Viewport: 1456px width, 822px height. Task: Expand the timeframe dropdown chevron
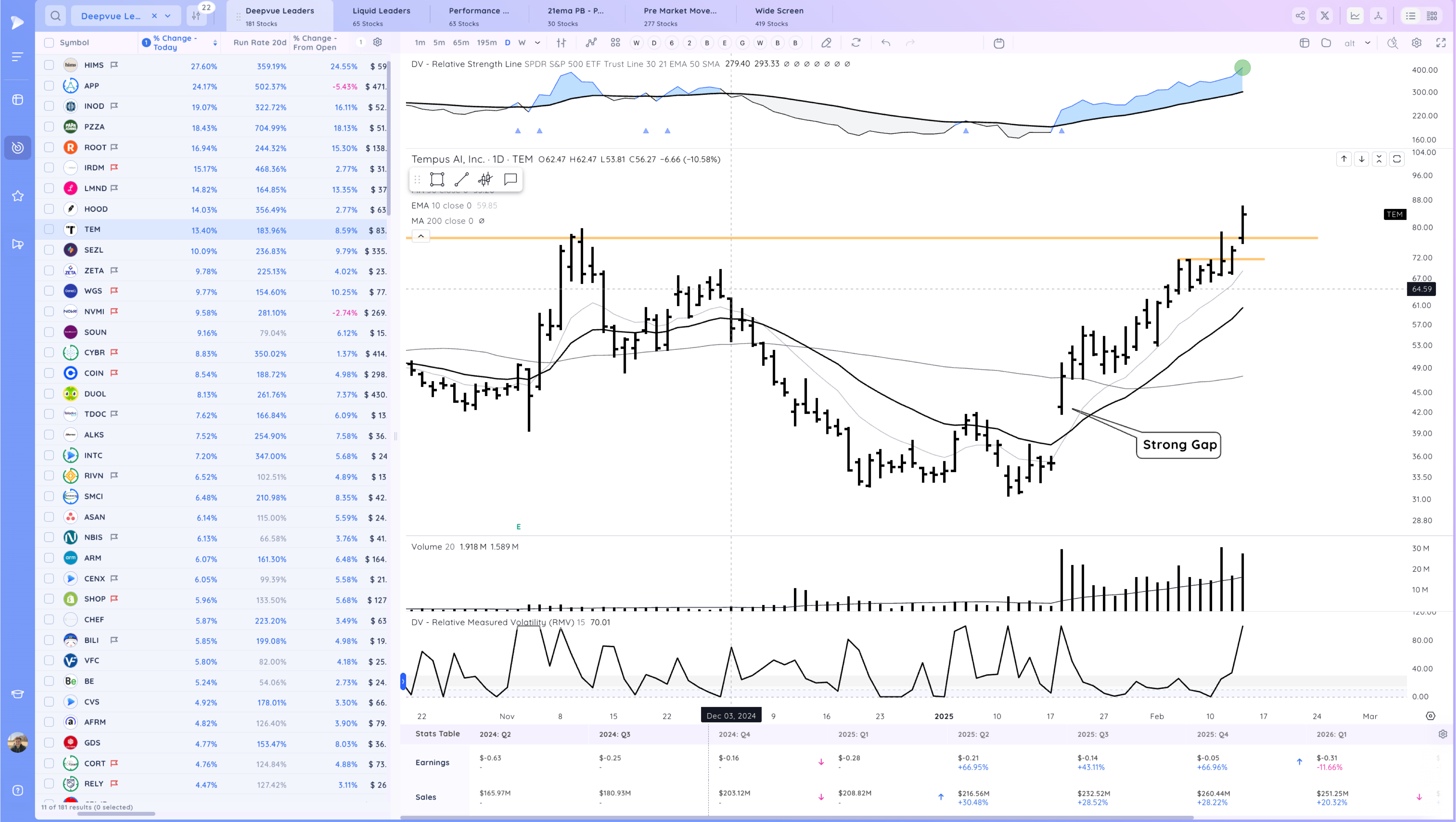click(x=538, y=43)
